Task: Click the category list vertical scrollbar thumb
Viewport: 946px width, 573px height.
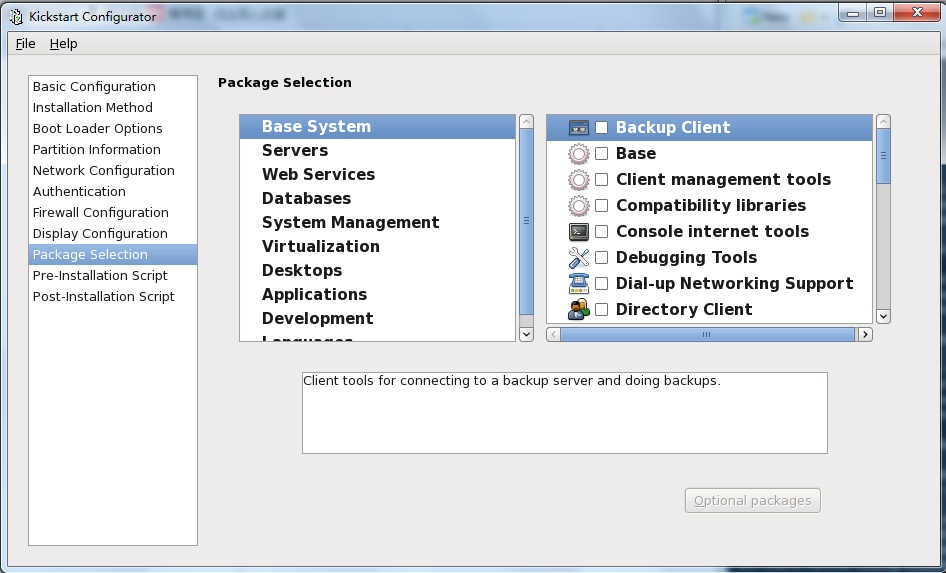Action: [526, 221]
